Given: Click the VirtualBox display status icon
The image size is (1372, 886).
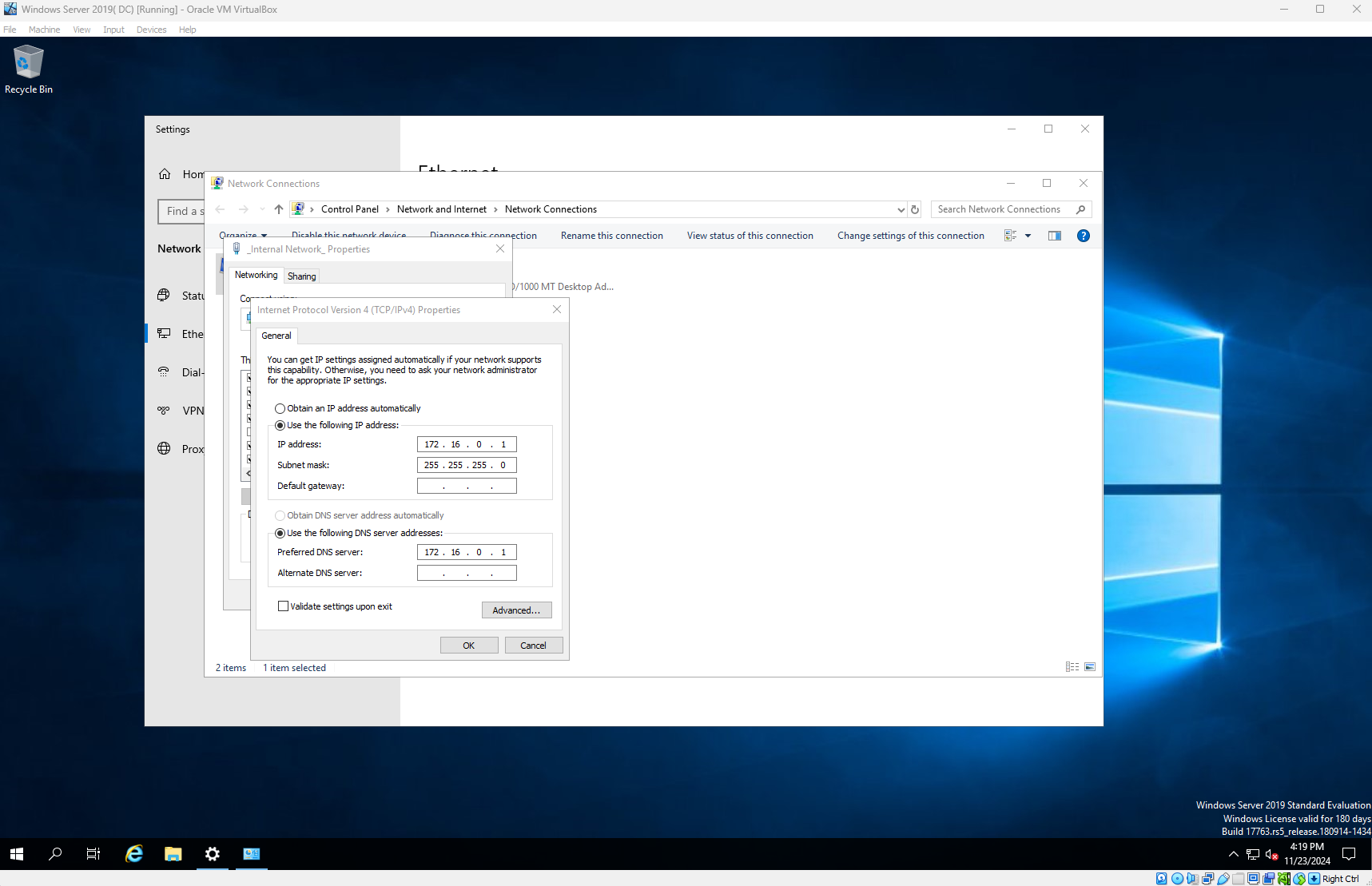Looking at the screenshot, I should pos(1253,879).
